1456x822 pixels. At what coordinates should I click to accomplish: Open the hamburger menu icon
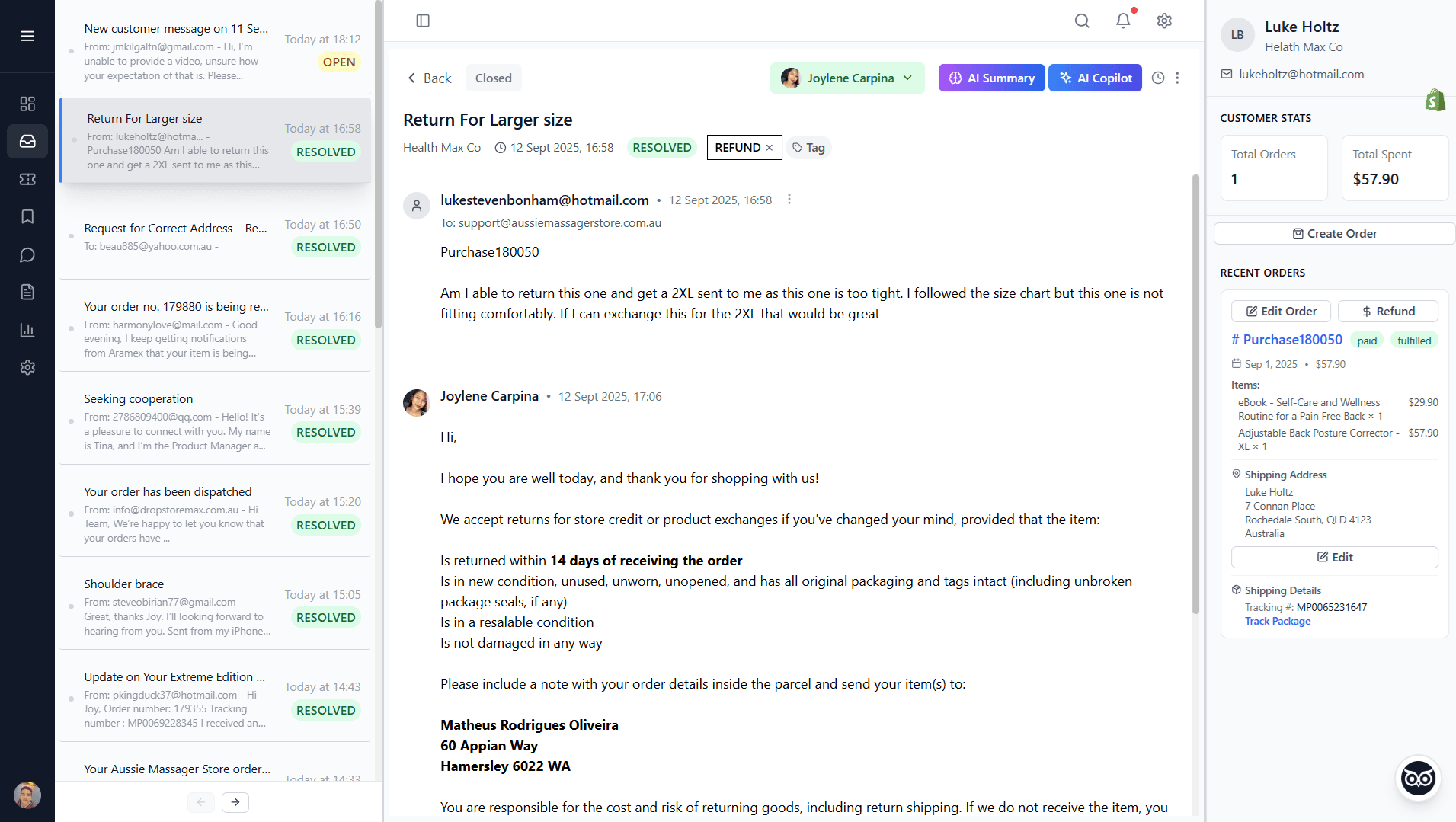(x=27, y=36)
